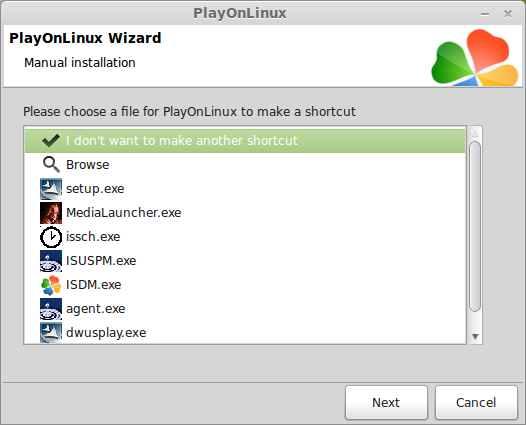
Task: Click the colorful clover icon for ISDM.exe
Action: point(51,285)
